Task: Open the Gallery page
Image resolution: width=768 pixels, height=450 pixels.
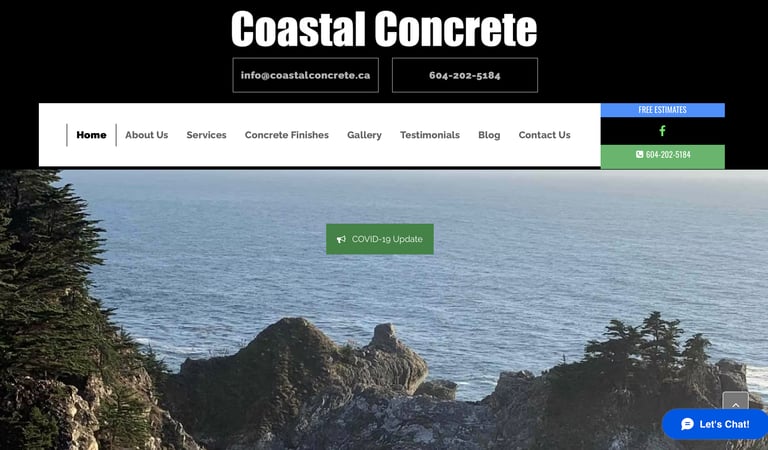Action: 364,135
